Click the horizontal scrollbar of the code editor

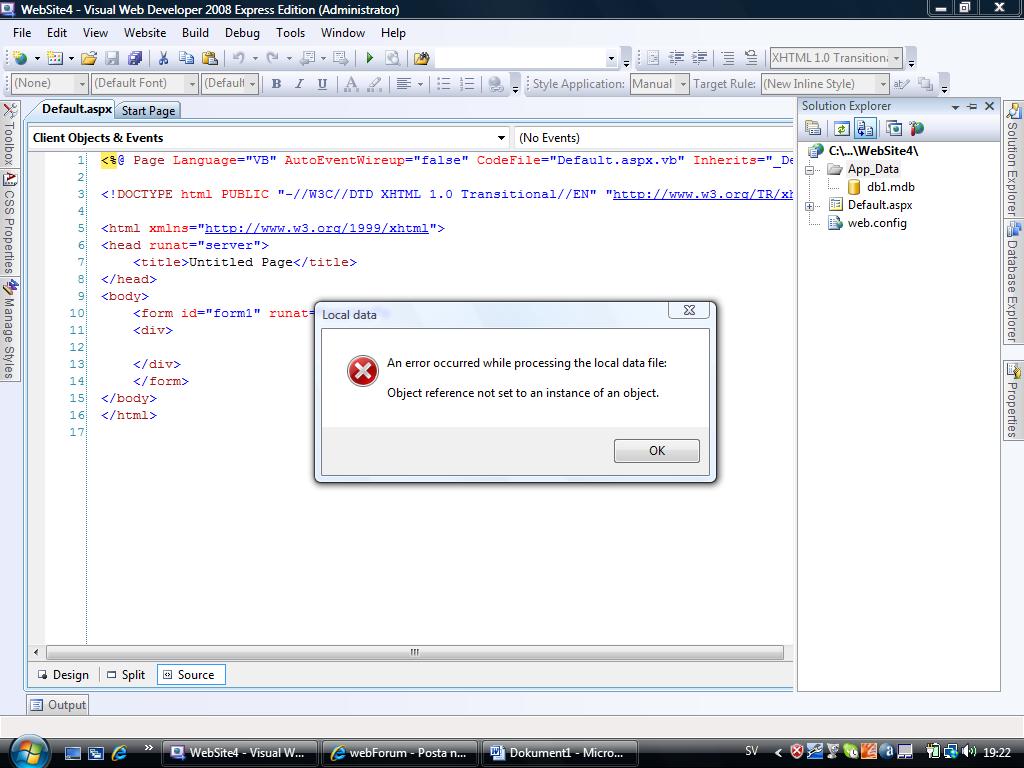[415, 652]
